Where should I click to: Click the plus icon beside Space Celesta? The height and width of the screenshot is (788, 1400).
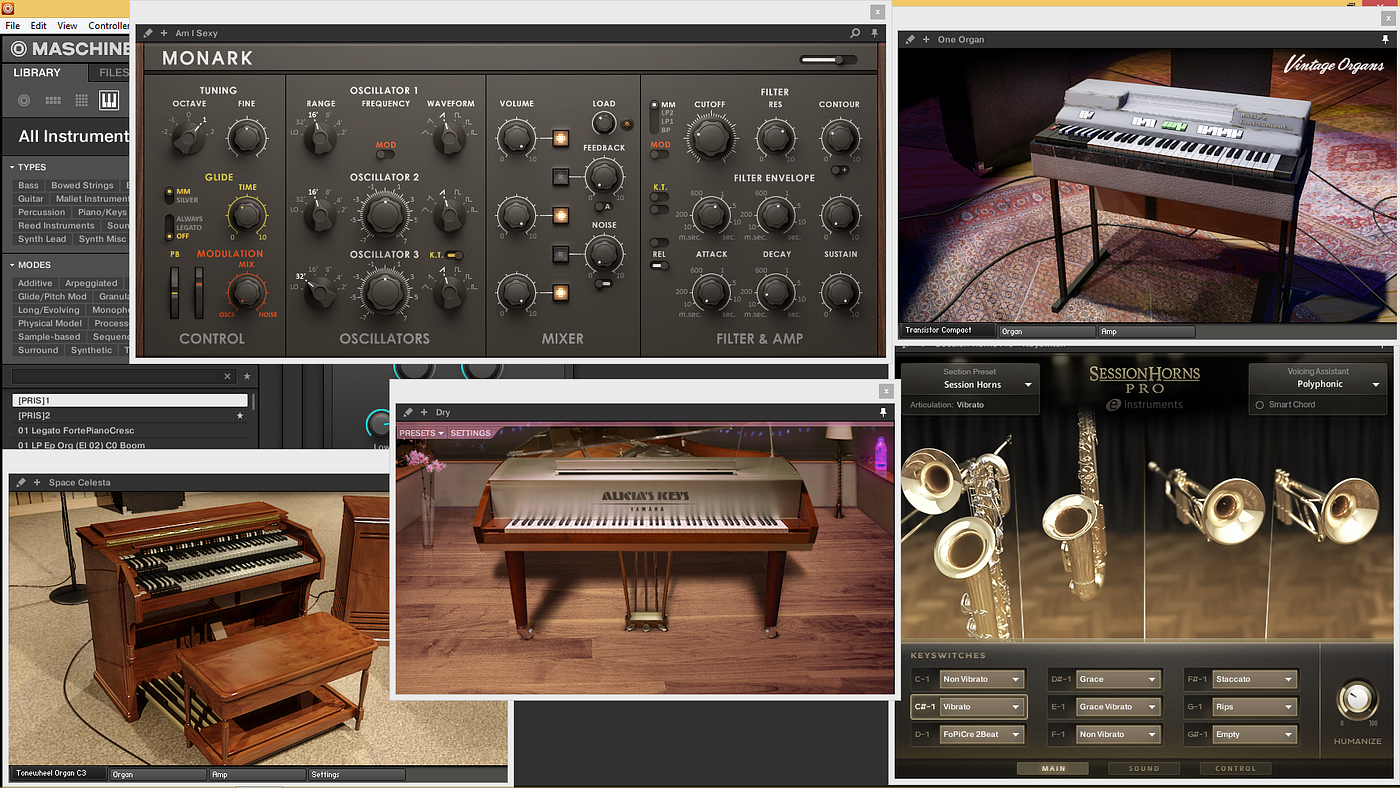[37, 482]
